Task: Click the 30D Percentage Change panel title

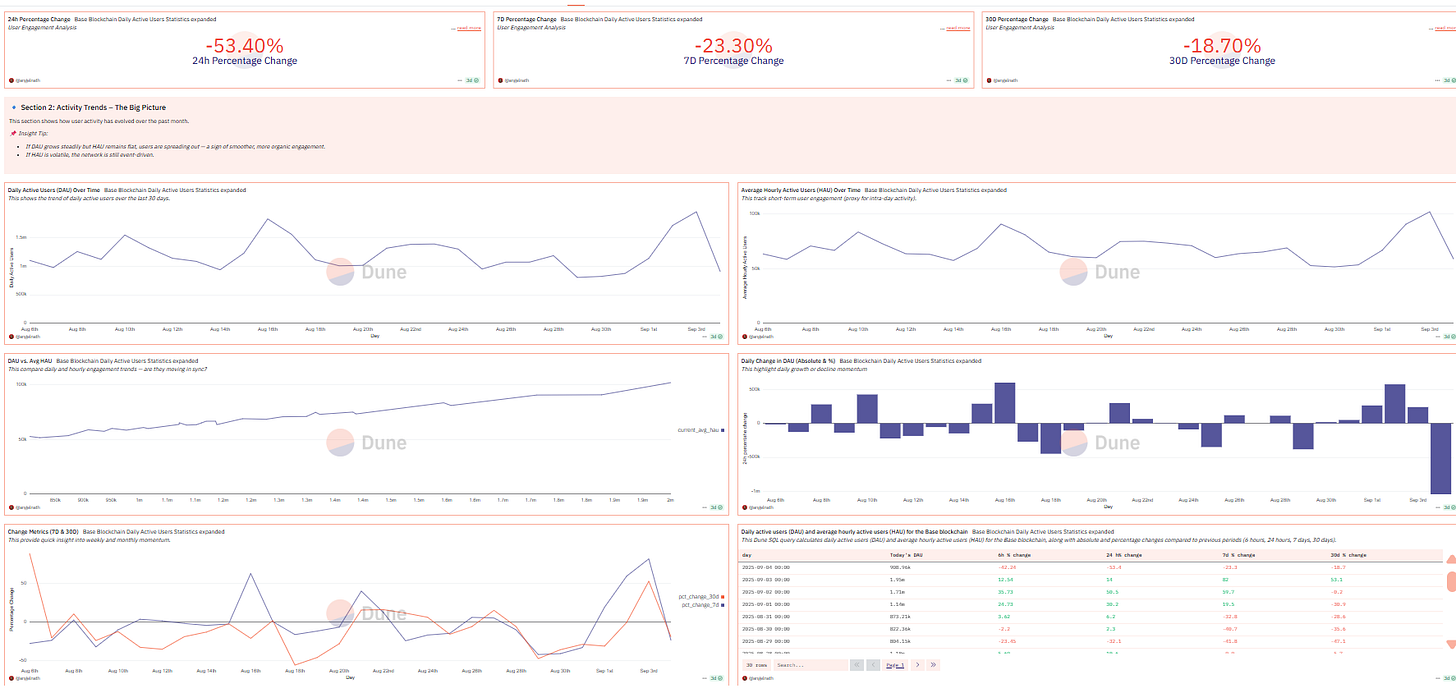Action: tap(1016, 19)
